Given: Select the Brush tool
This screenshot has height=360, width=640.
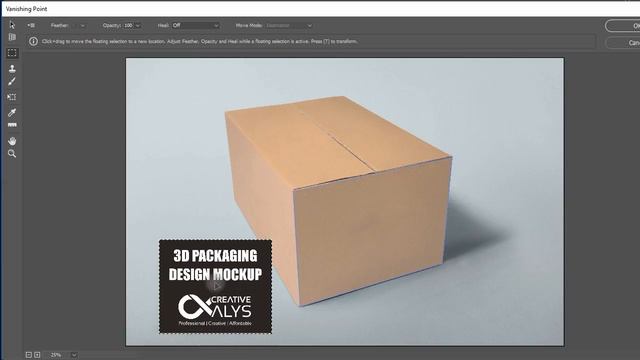Looking at the screenshot, I should click(x=12, y=81).
